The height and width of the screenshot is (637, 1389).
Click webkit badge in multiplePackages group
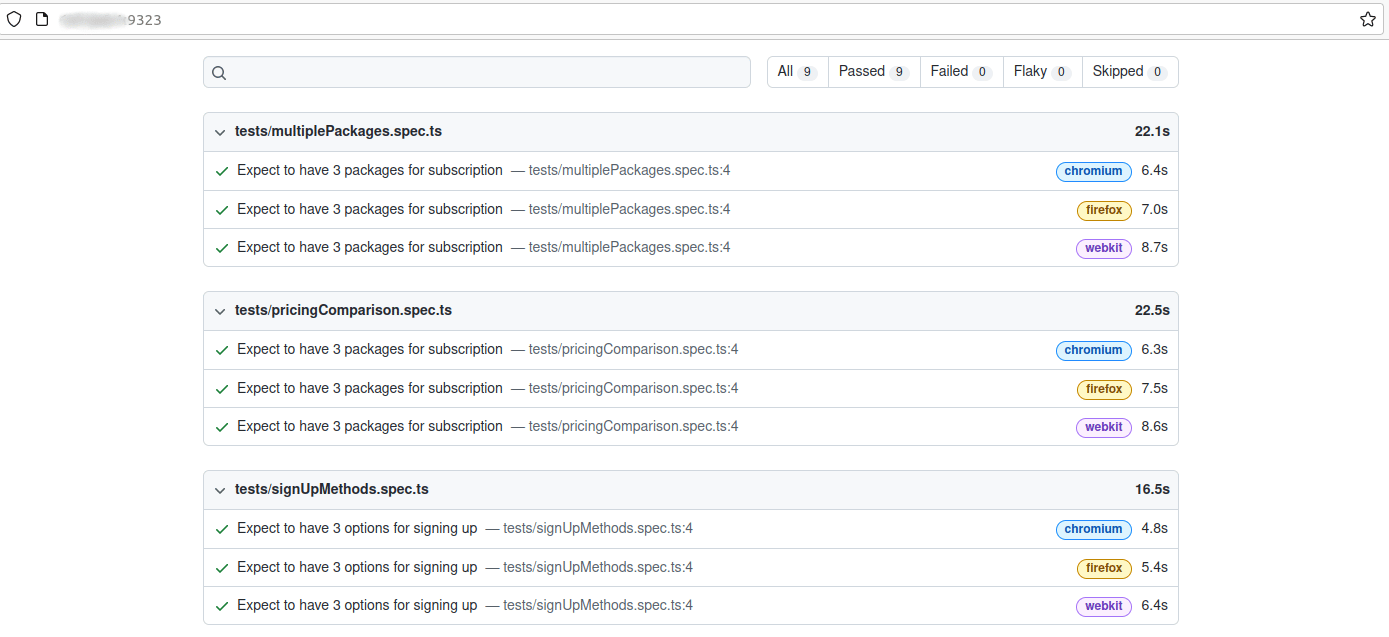[1104, 248]
